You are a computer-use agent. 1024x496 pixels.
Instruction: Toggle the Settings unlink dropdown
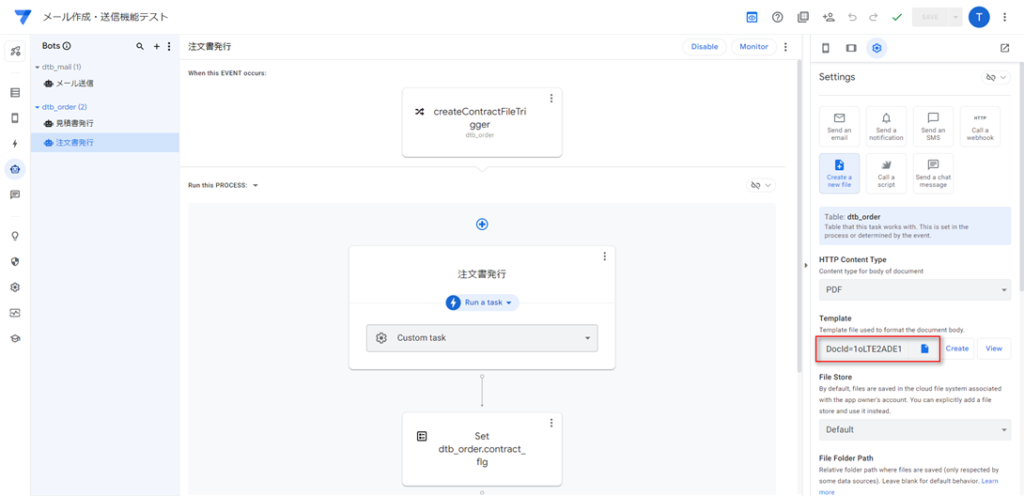(x=997, y=78)
